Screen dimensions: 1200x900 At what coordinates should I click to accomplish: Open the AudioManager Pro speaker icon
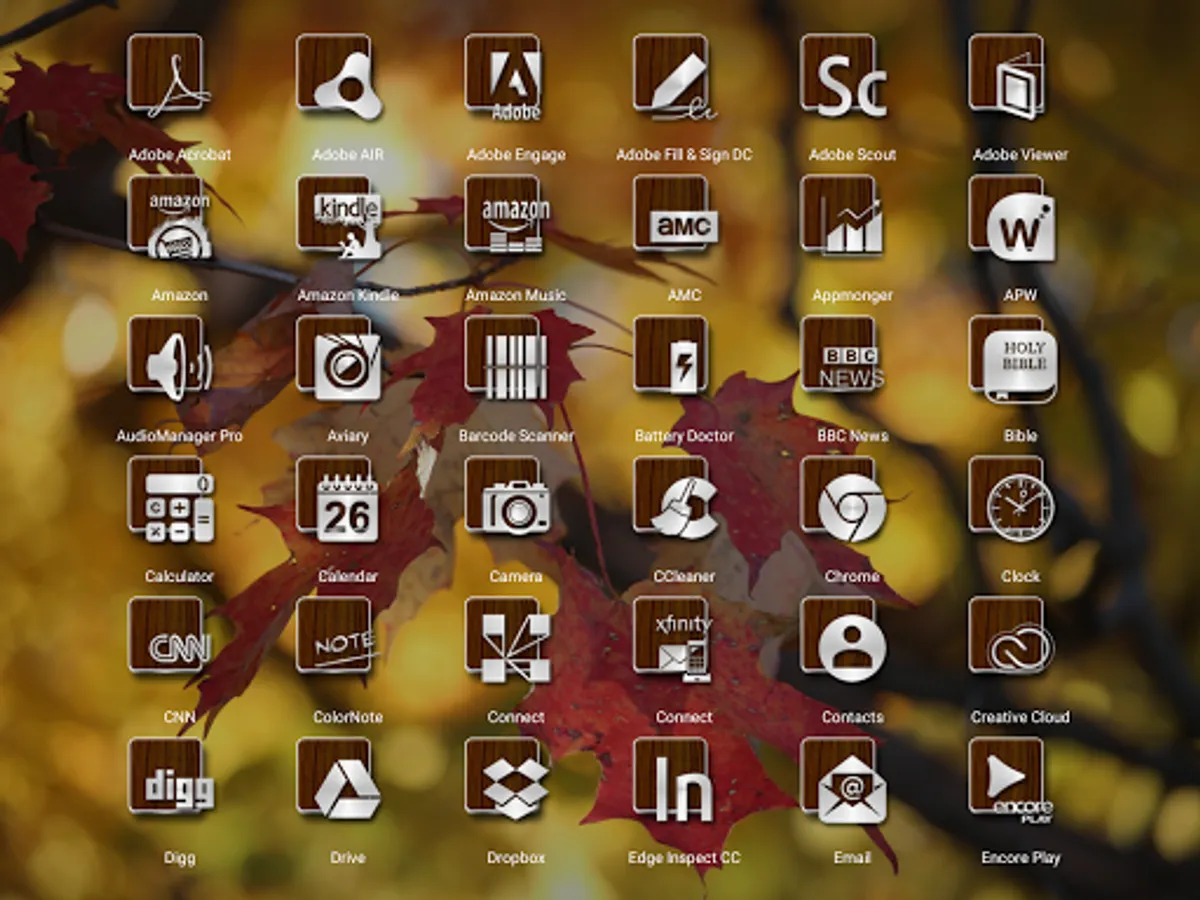pyautogui.click(x=169, y=358)
